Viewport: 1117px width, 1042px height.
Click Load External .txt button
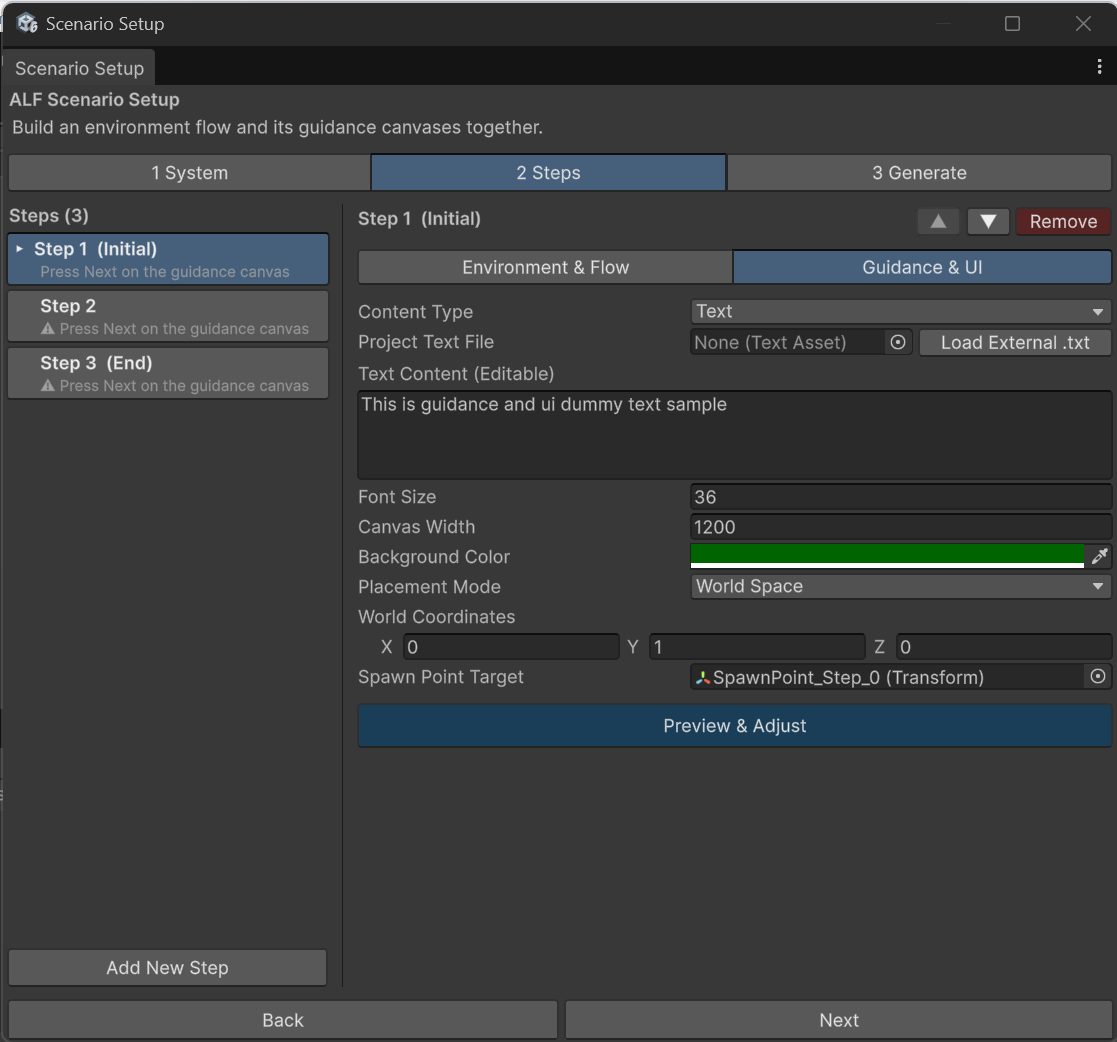[x=1014, y=343]
